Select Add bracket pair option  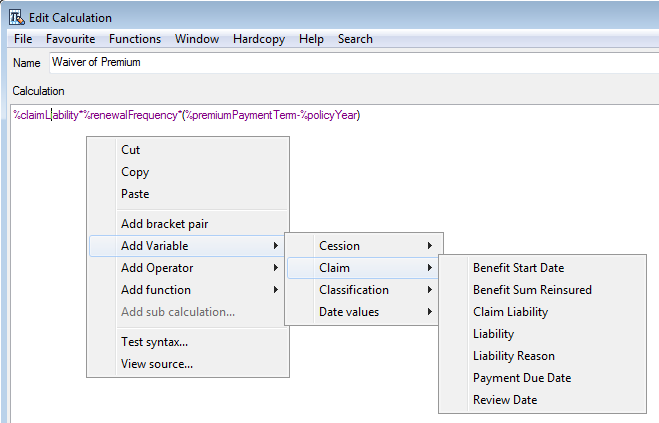pos(164,223)
